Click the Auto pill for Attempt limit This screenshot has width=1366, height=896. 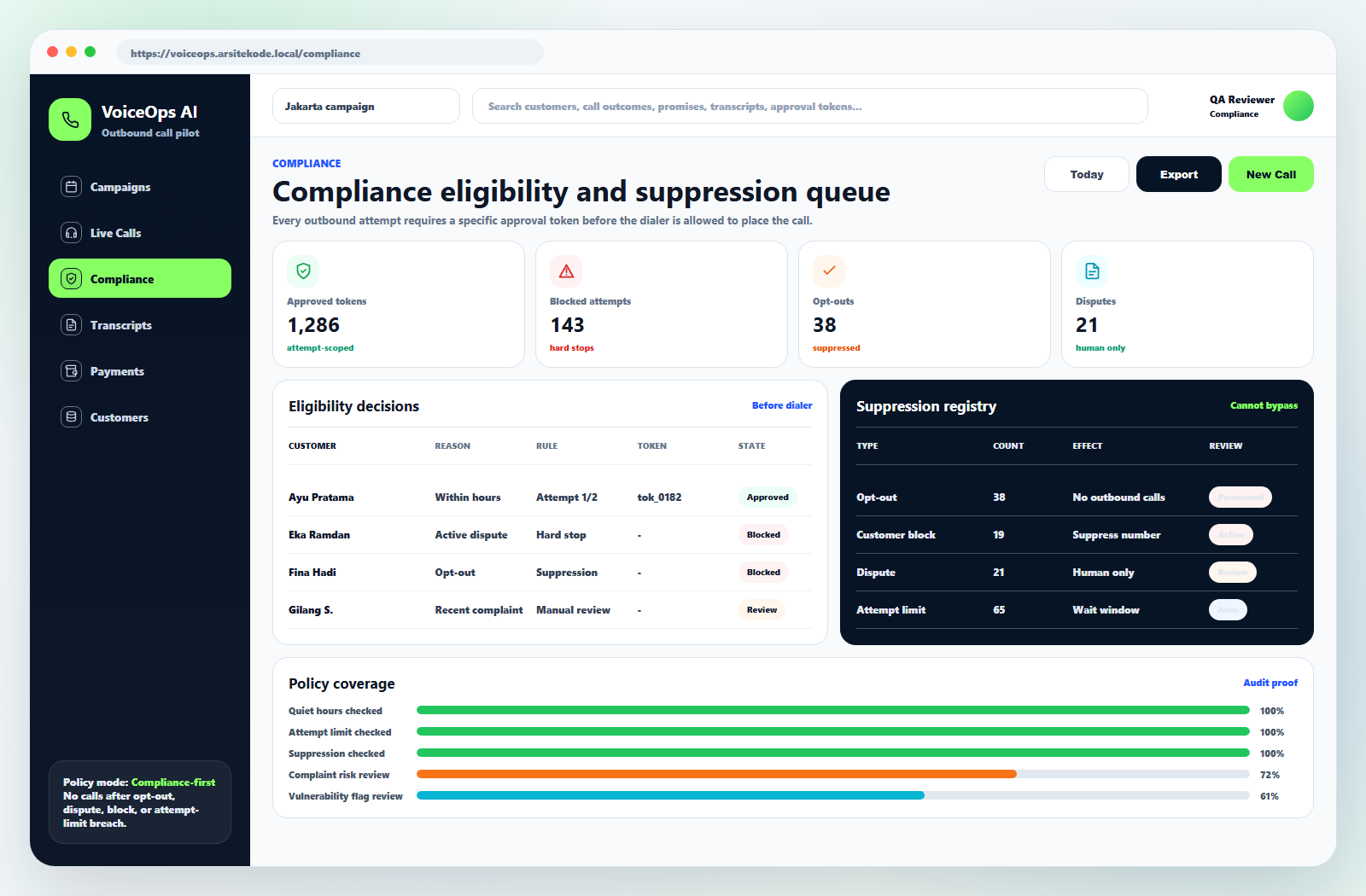[1228, 610]
